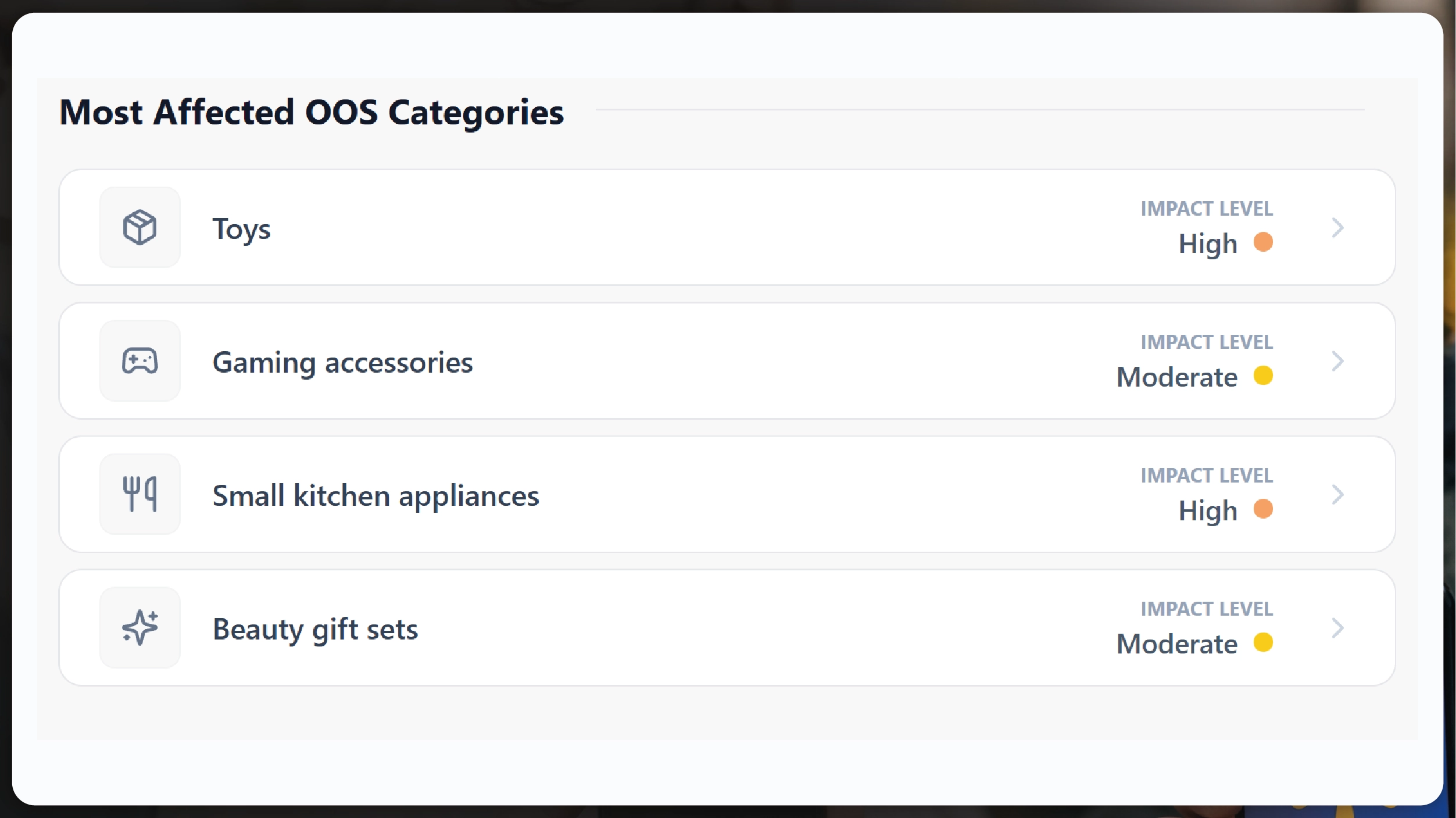Click the Gaming accessories controller icon
Viewport: 1456px width, 818px height.
(140, 361)
